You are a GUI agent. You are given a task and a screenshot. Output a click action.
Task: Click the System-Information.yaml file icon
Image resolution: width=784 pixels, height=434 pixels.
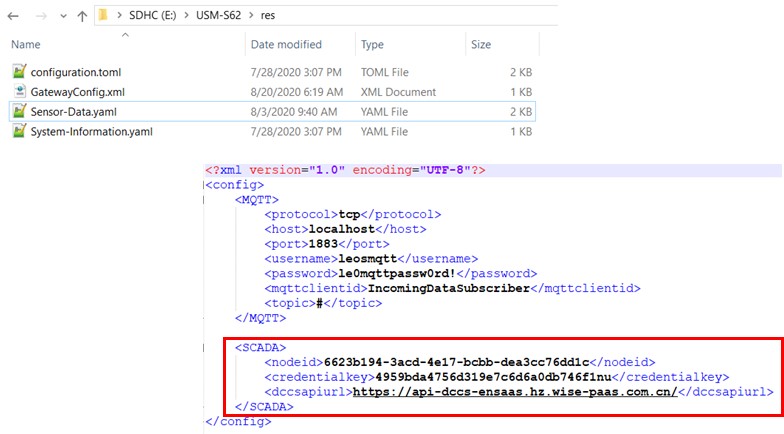(x=19, y=131)
